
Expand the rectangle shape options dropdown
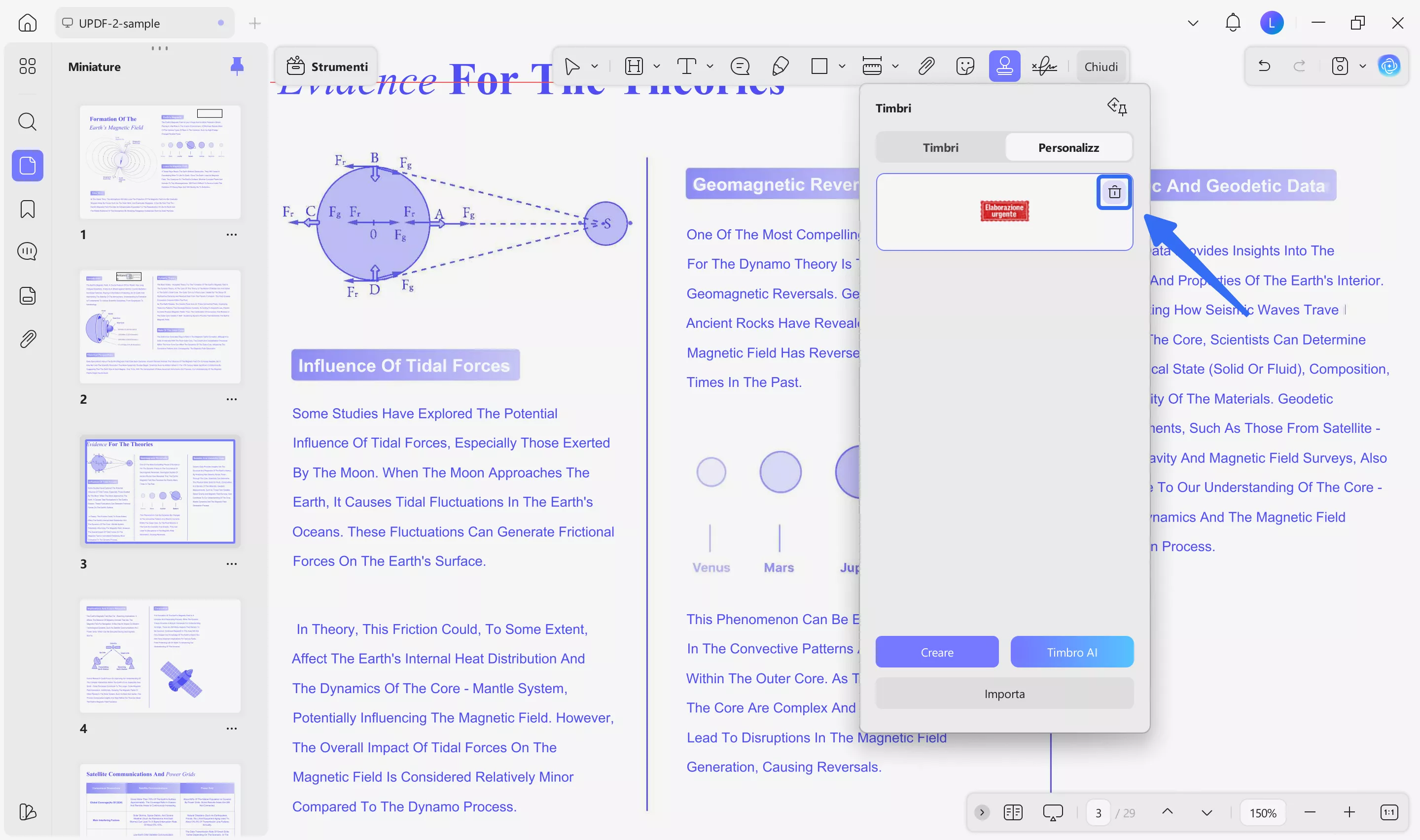(842, 66)
